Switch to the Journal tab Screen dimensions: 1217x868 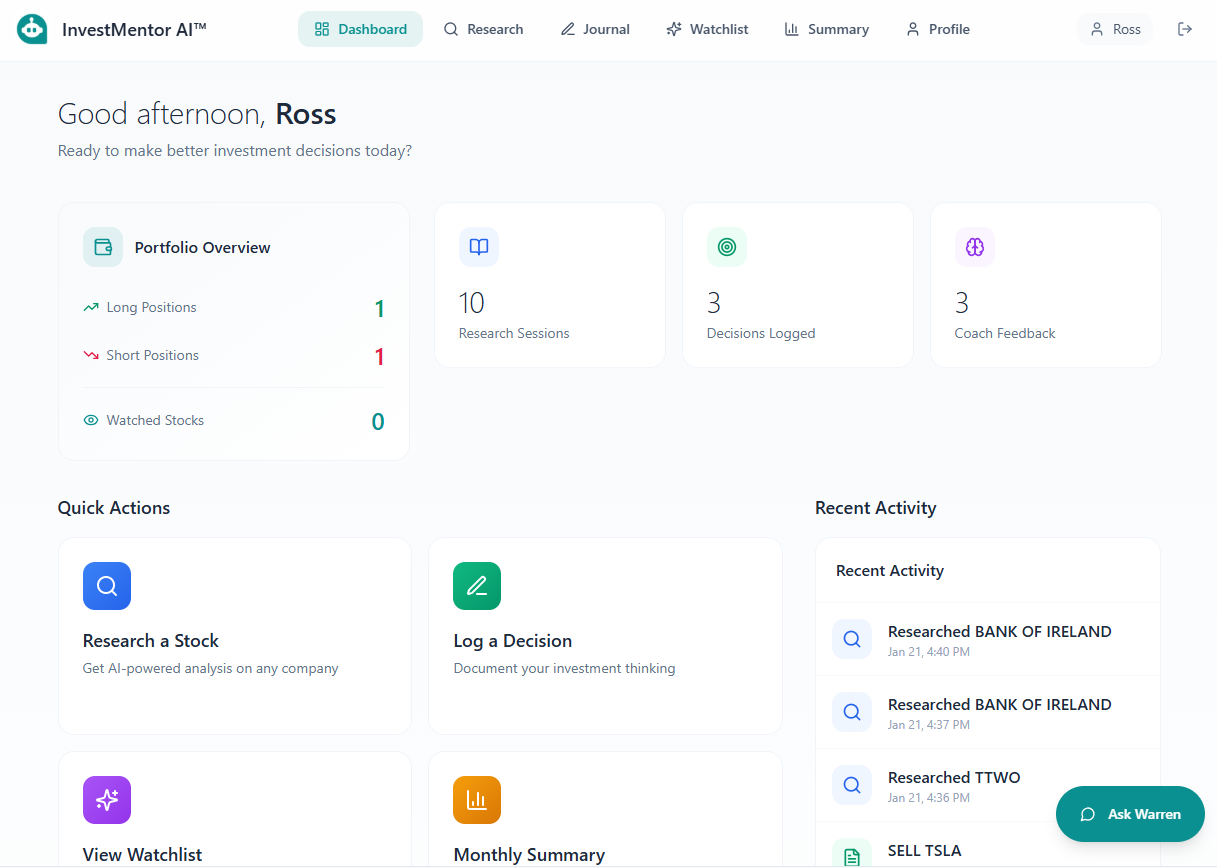coord(595,29)
